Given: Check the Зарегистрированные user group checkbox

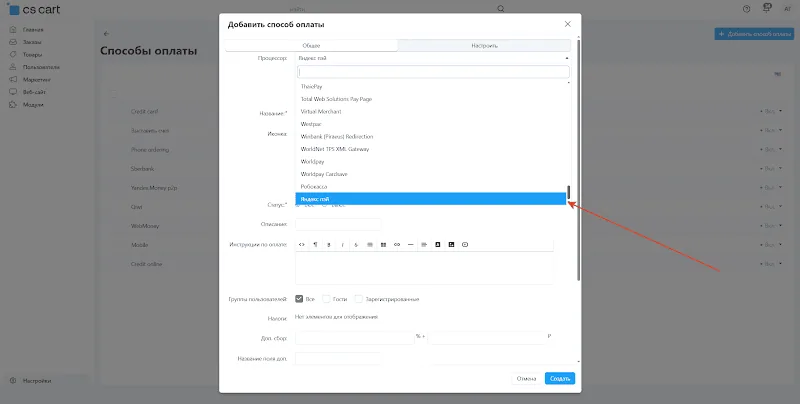Looking at the screenshot, I should 359,299.
